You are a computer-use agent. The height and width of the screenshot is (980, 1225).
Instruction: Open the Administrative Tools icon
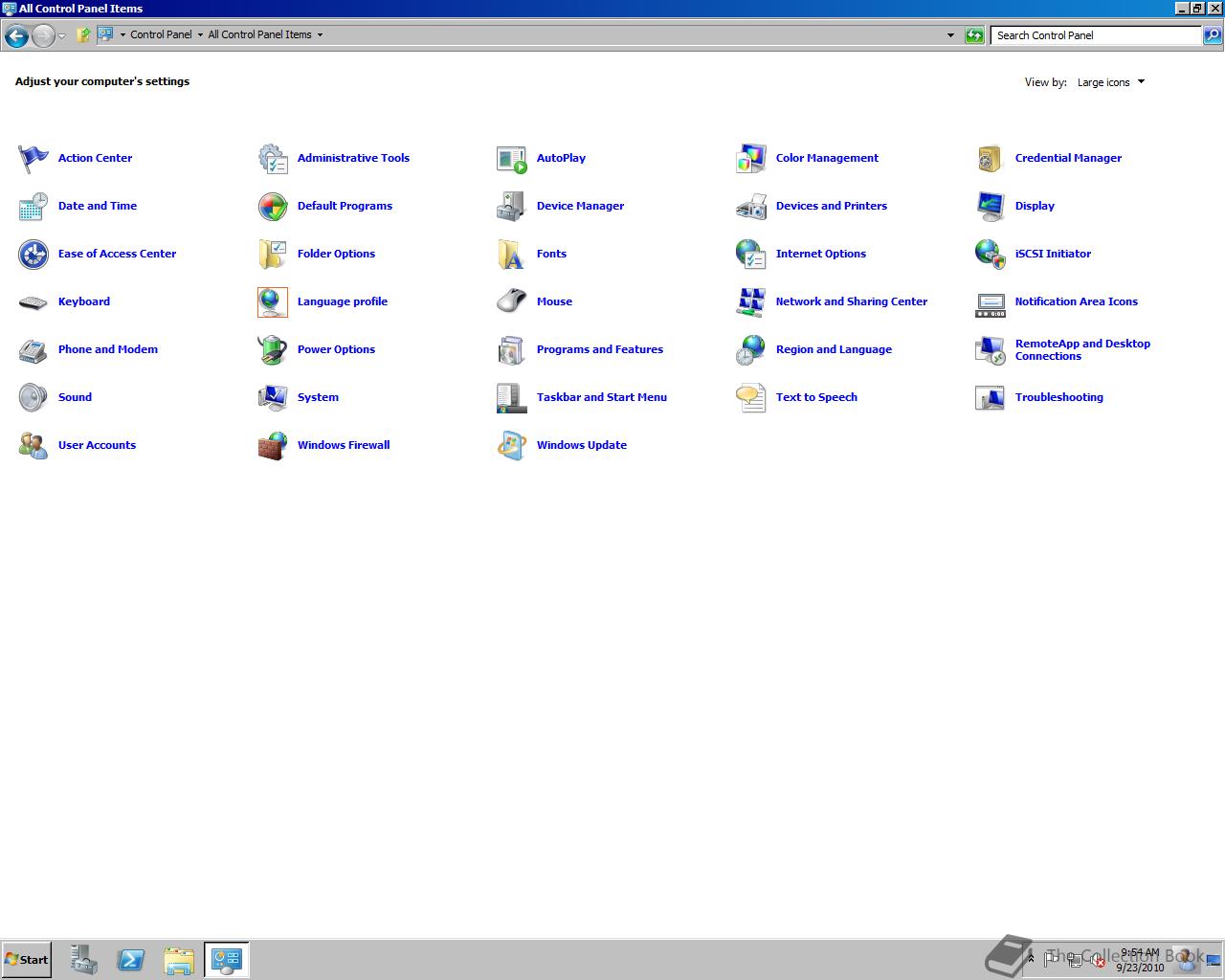273,159
